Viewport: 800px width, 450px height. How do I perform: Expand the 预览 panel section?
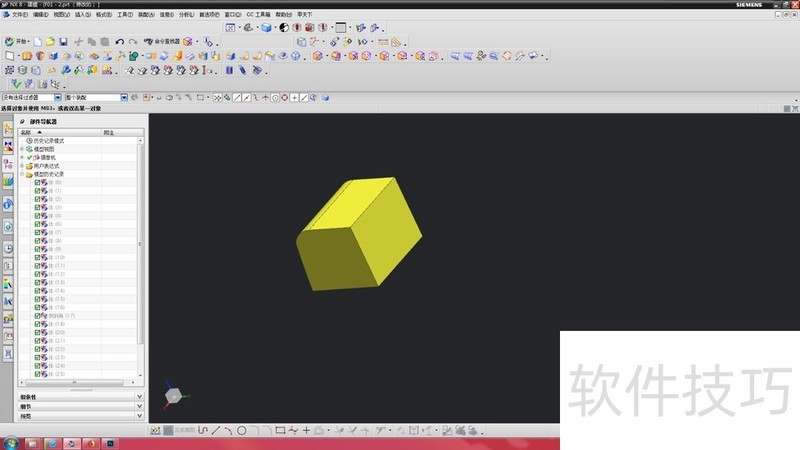pos(81,416)
